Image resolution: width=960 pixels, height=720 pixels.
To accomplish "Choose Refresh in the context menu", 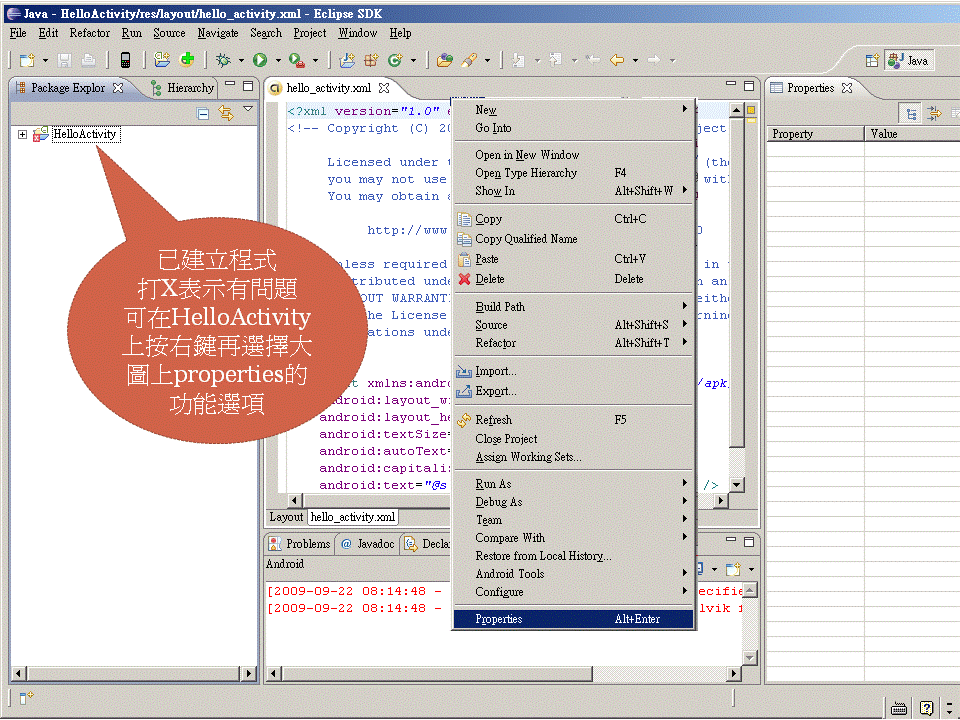I will click(x=574, y=420).
